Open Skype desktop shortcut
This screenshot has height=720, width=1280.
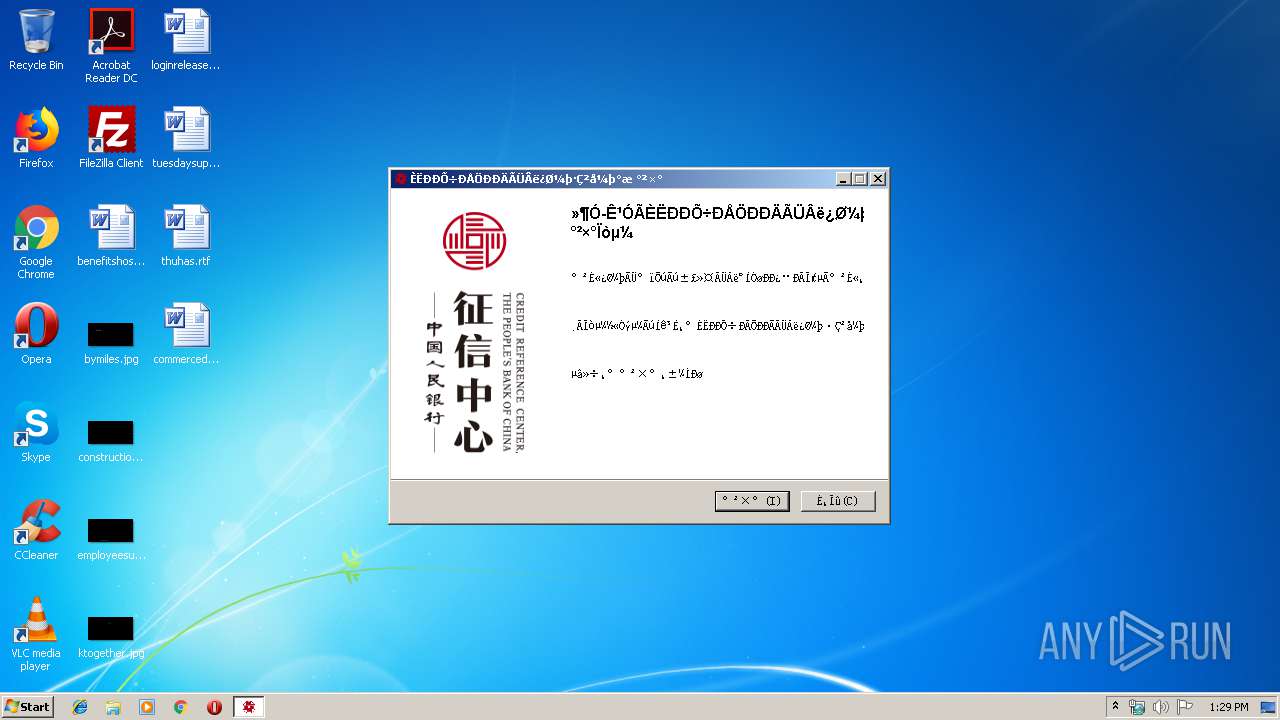coord(36,432)
